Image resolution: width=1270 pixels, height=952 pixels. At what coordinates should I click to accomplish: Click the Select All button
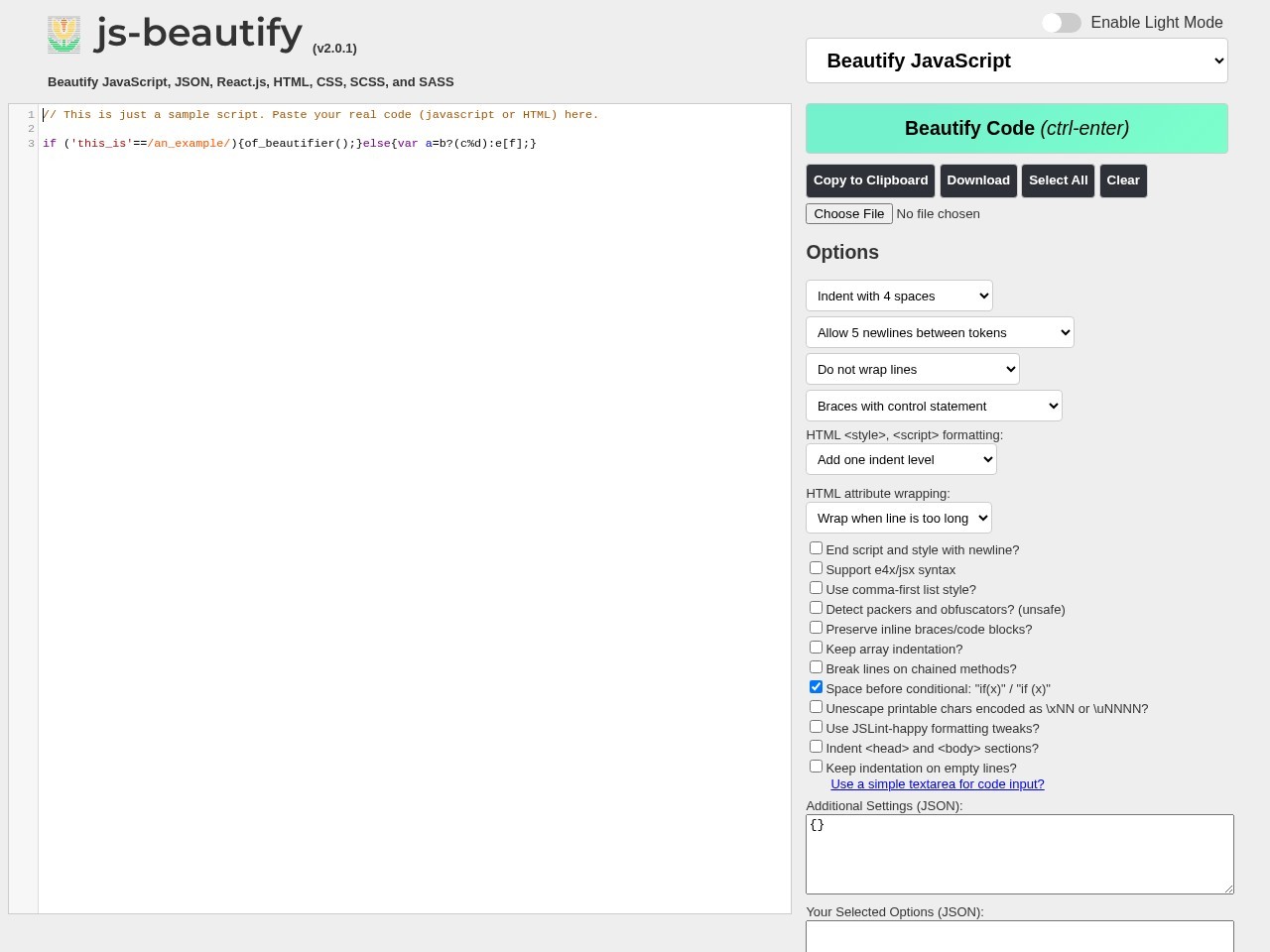(1058, 180)
